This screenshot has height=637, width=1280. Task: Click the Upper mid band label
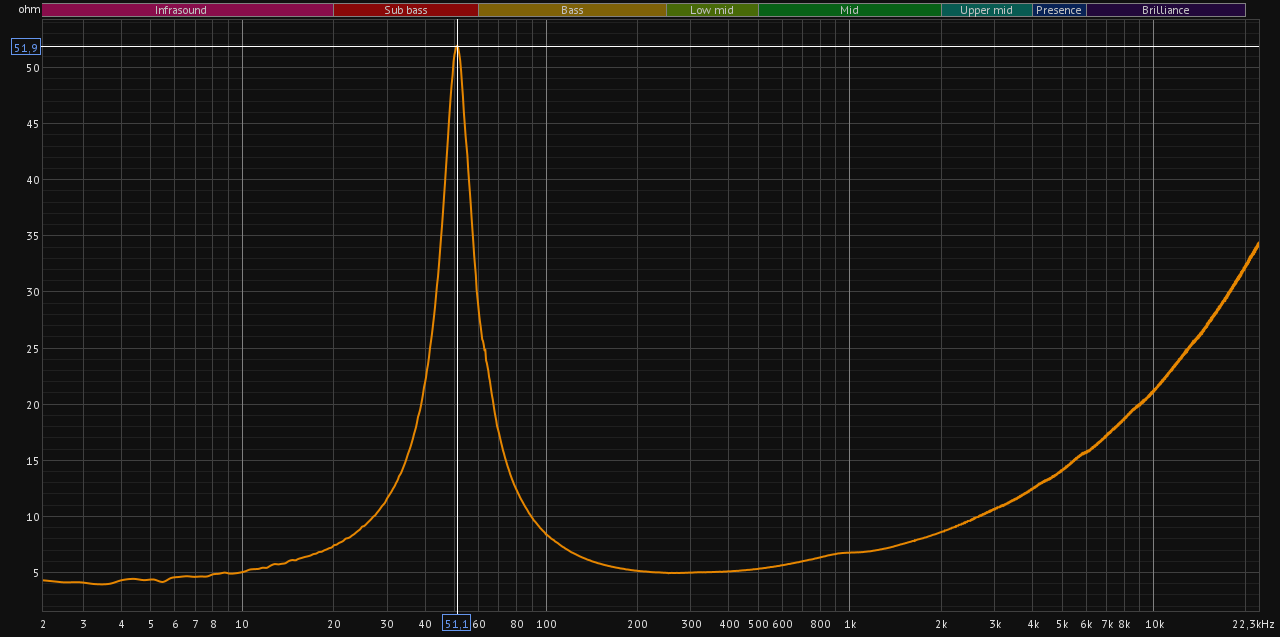click(x=986, y=10)
